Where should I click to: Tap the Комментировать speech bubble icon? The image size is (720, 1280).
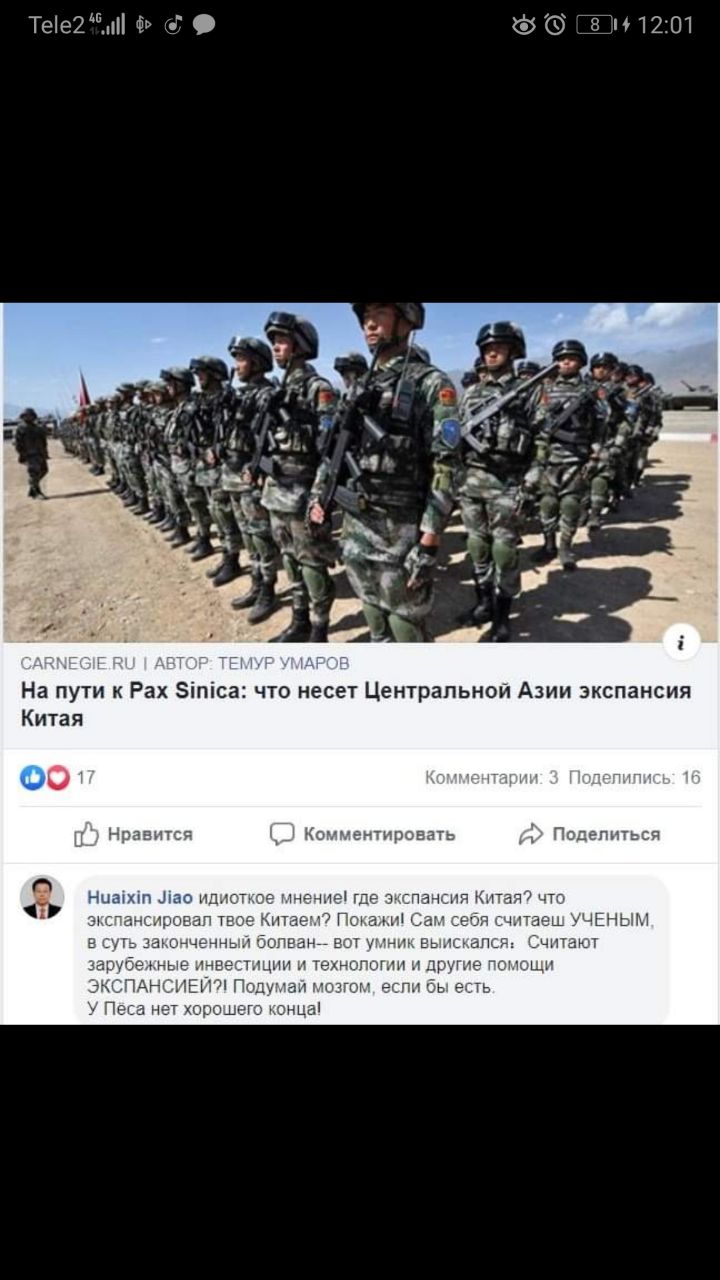pos(282,834)
